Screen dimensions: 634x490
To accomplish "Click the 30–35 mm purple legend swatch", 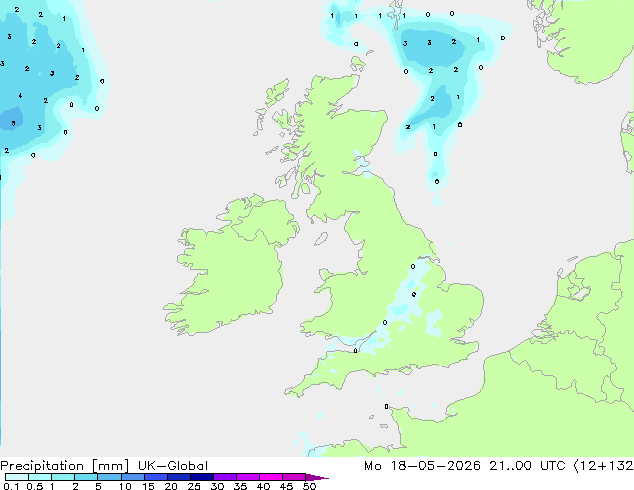I will point(224,477).
